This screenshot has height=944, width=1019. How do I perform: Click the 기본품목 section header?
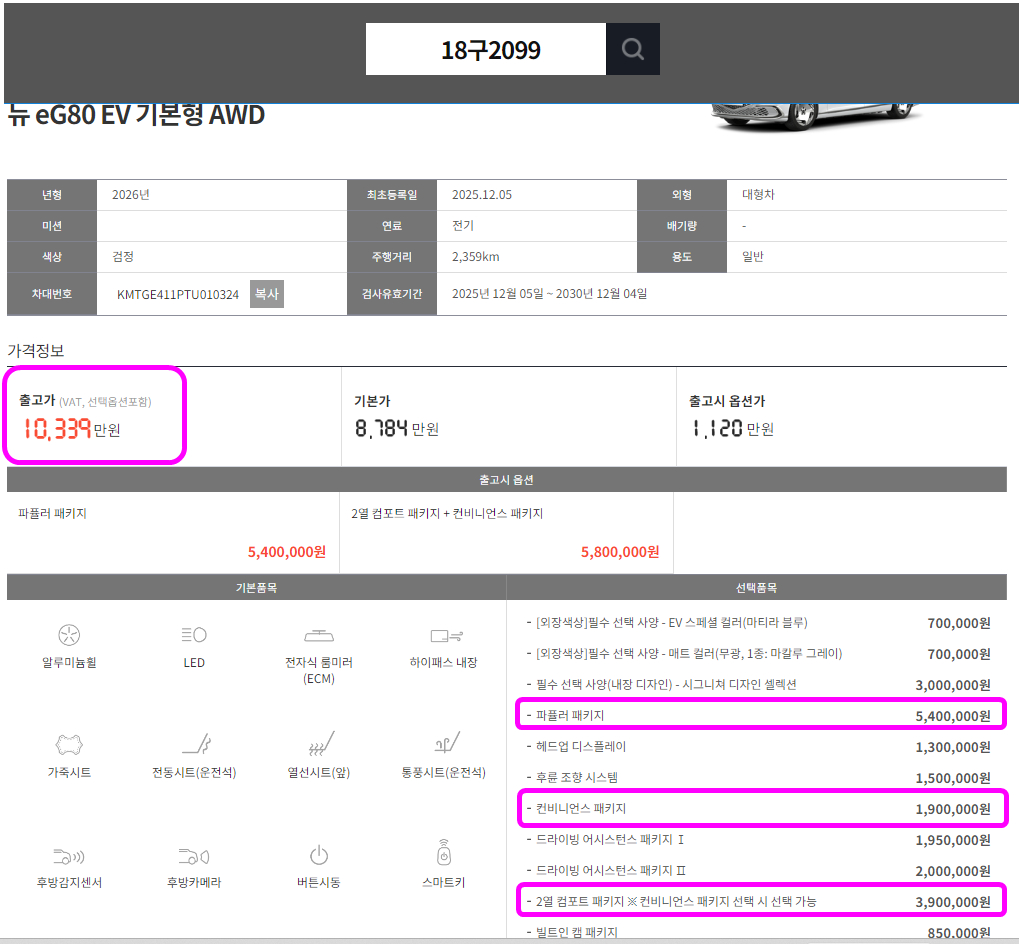(256, 587)
